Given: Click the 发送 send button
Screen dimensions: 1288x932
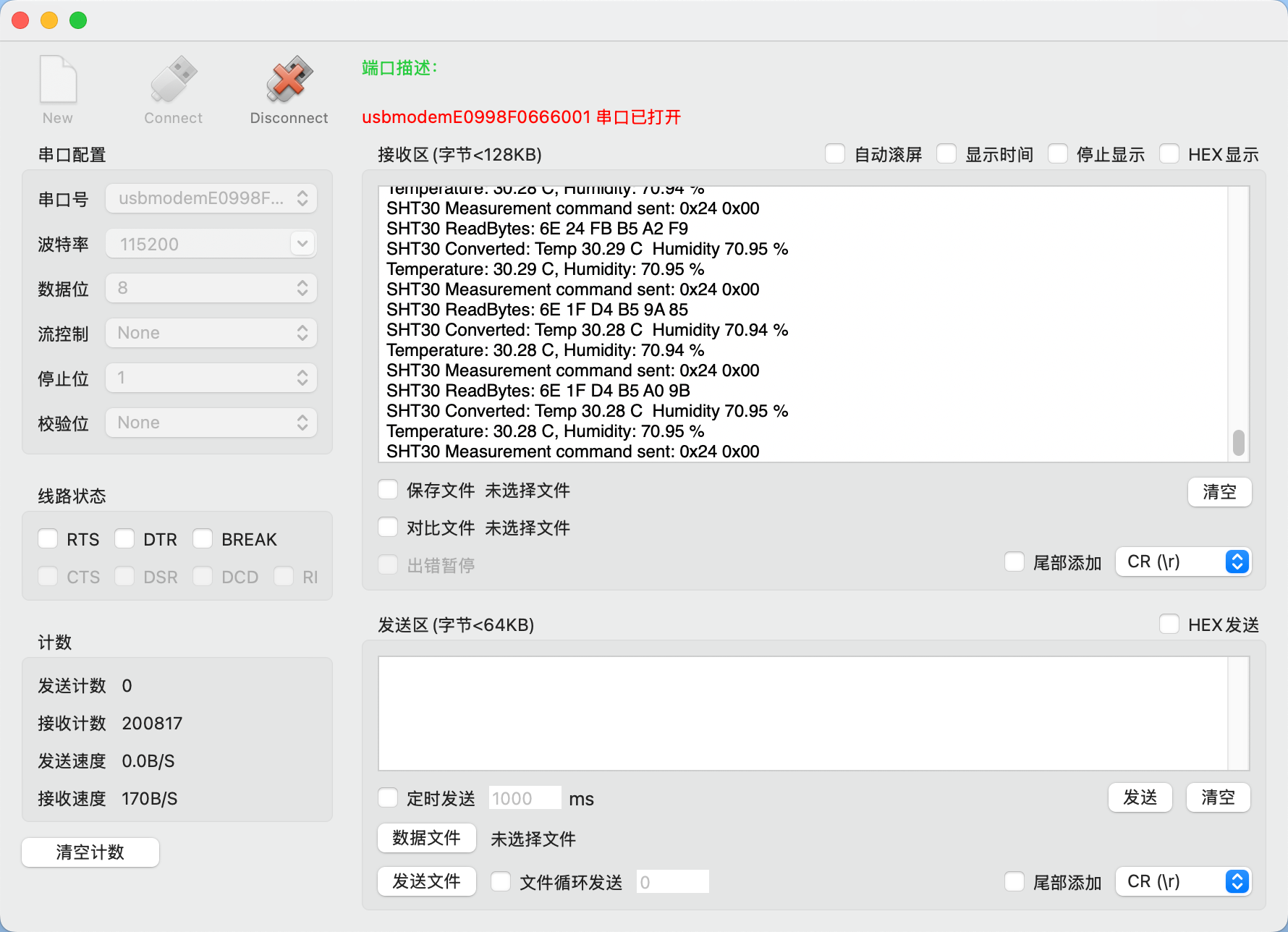Looking at the screenshot, I should click(x=1140, y=798).
